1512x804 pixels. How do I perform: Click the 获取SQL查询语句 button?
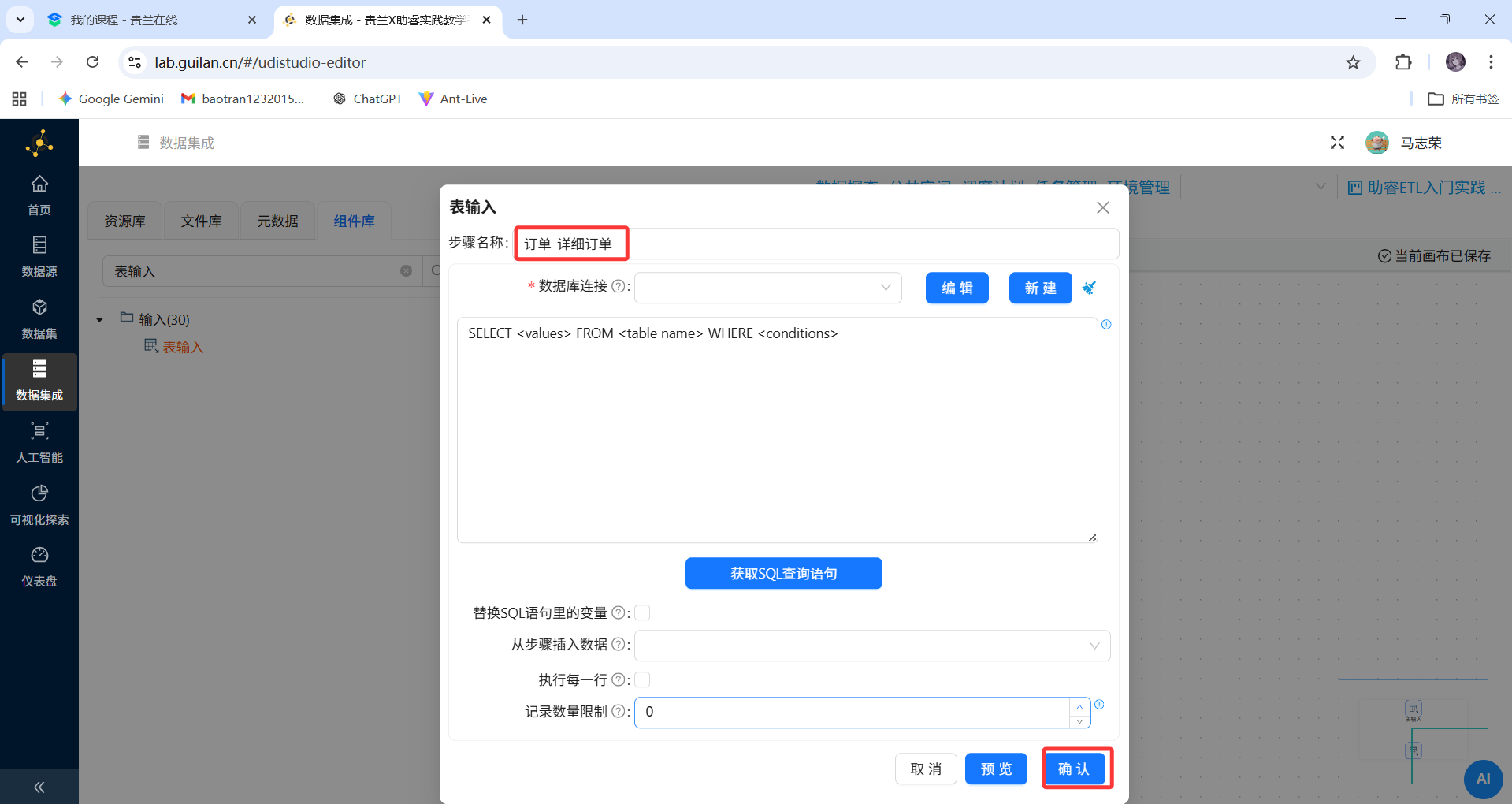pyautogui.click(x=783, y=573)
